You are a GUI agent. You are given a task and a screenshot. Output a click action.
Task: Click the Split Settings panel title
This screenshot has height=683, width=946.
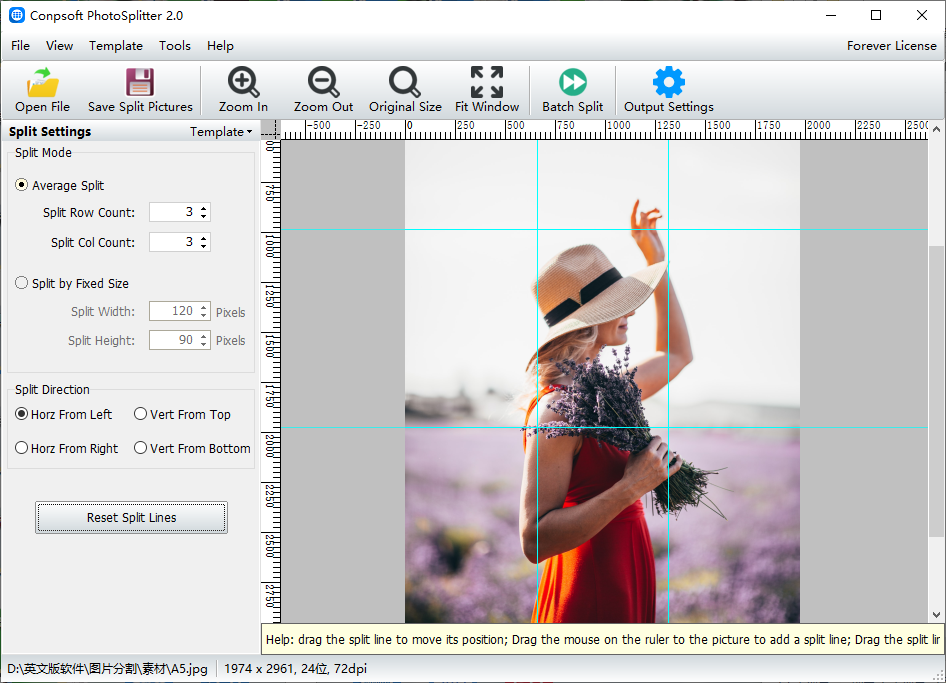coord(50,132)
